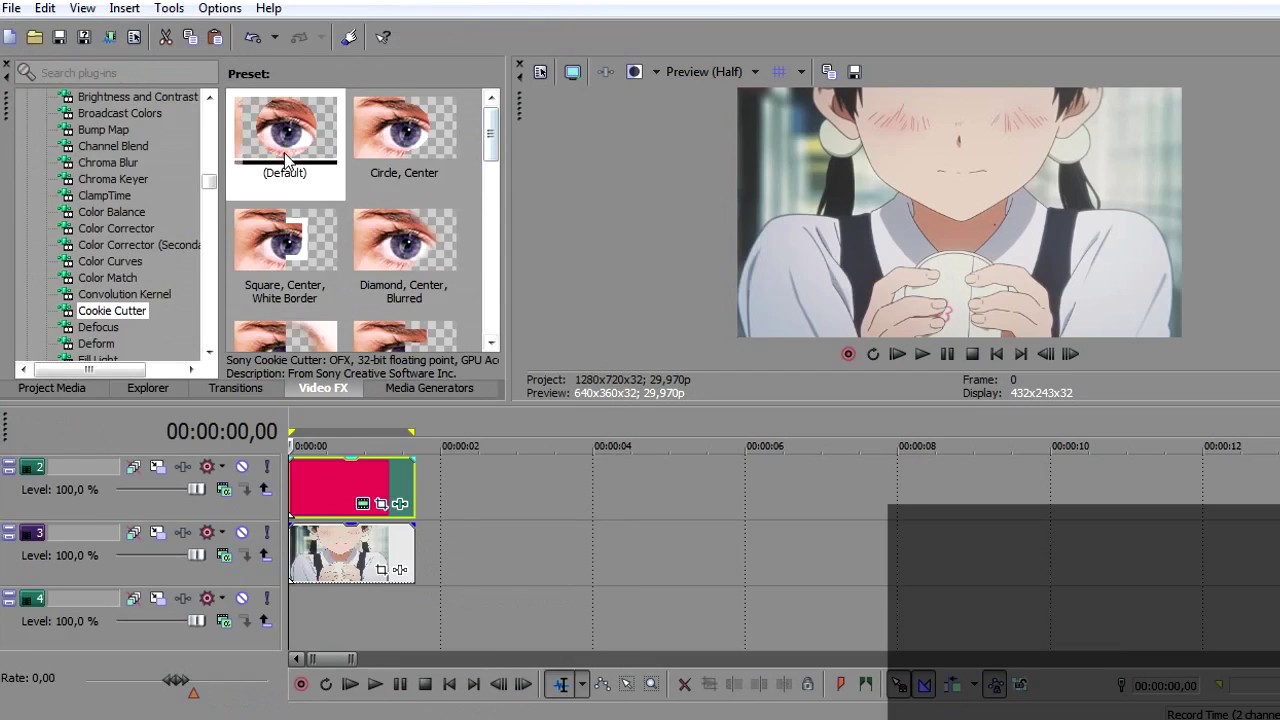1280x720 pixels.
Task: Click the Split Screen View icon in preview
Action: [x=634, y=72]
